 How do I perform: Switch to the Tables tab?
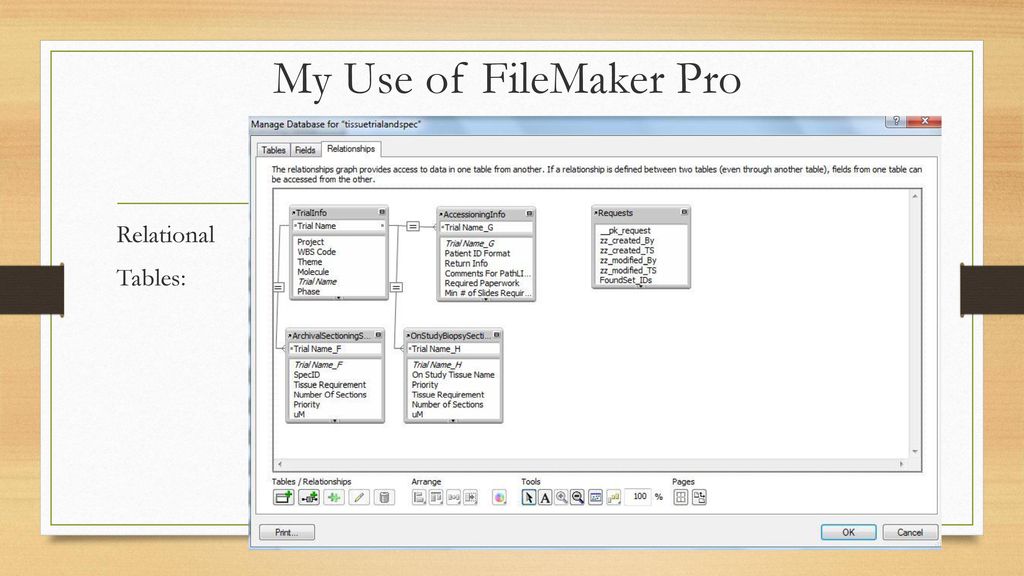(x=273, y=150)
